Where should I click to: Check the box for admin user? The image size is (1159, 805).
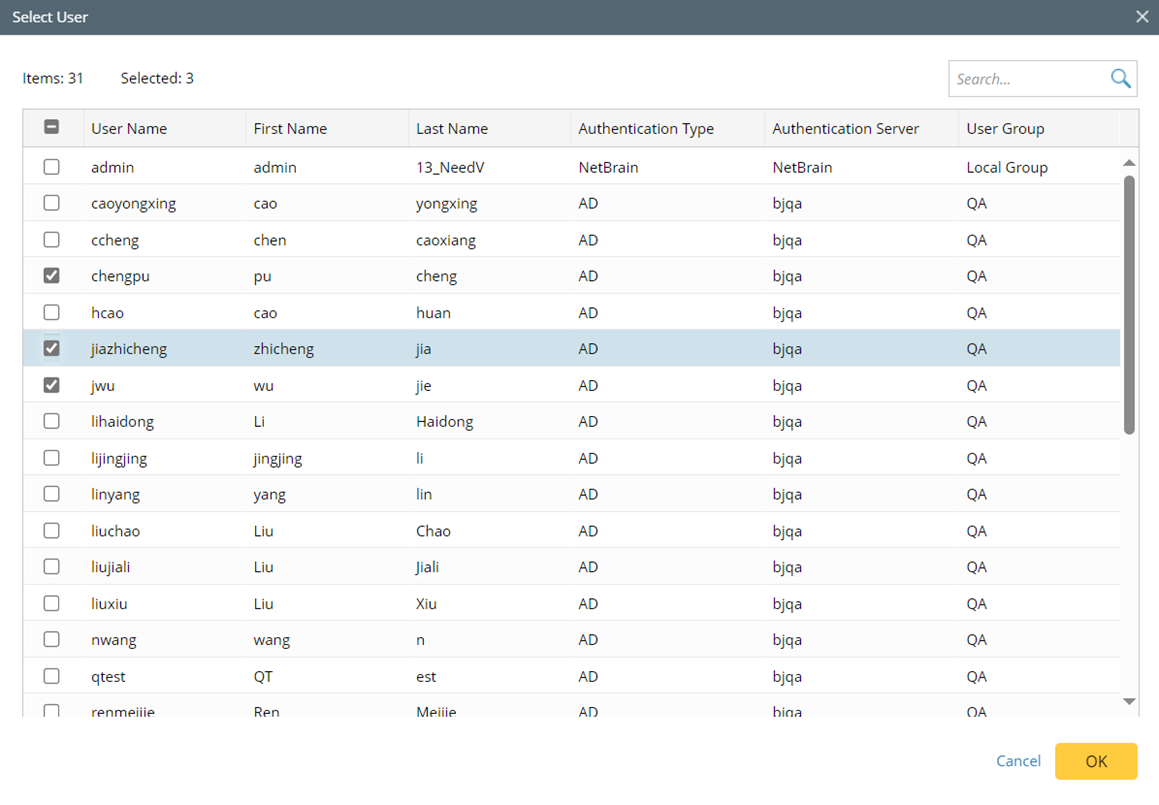click(51, 167)
